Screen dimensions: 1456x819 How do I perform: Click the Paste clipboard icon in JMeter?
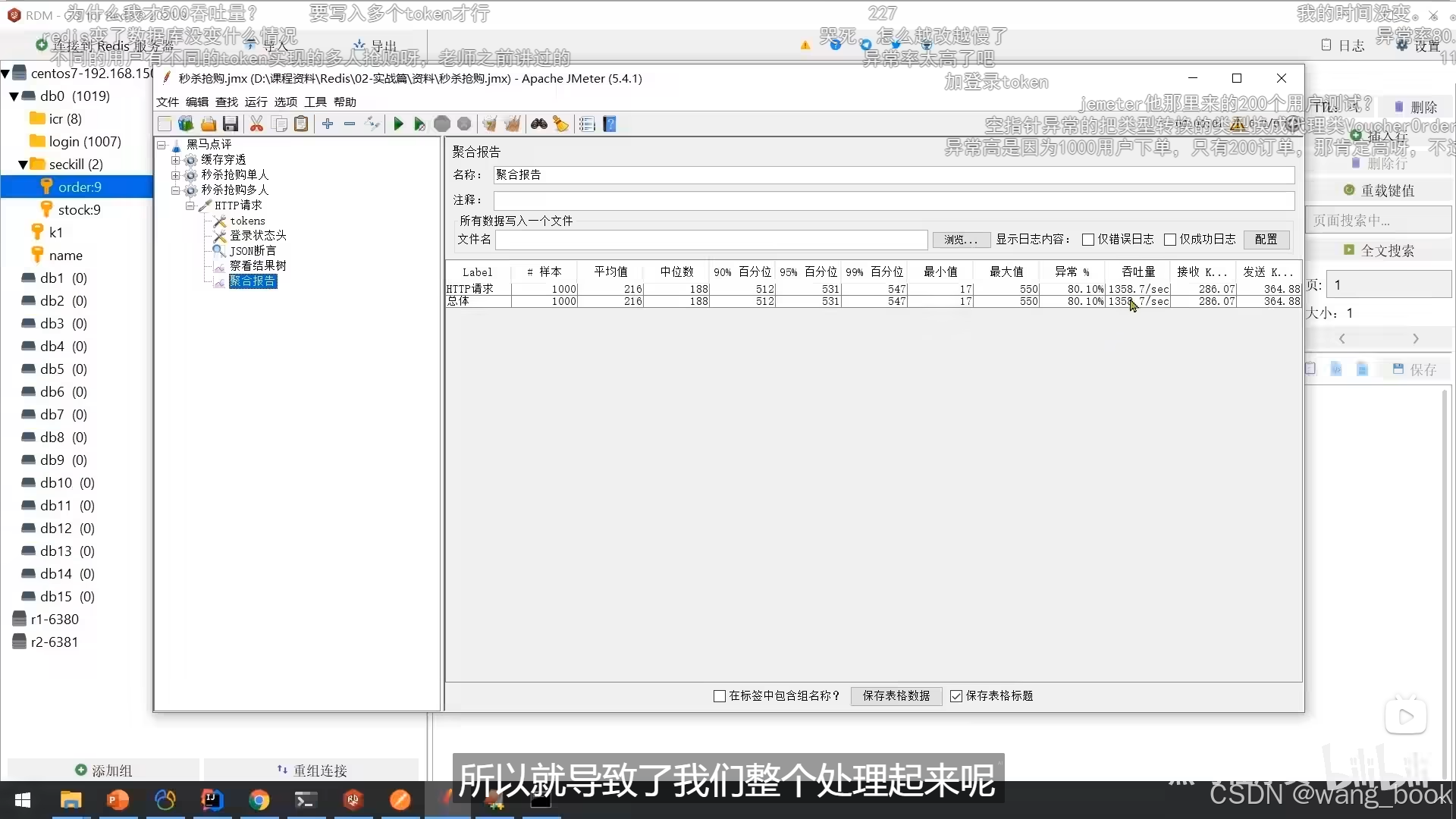(x=301, y=124)
